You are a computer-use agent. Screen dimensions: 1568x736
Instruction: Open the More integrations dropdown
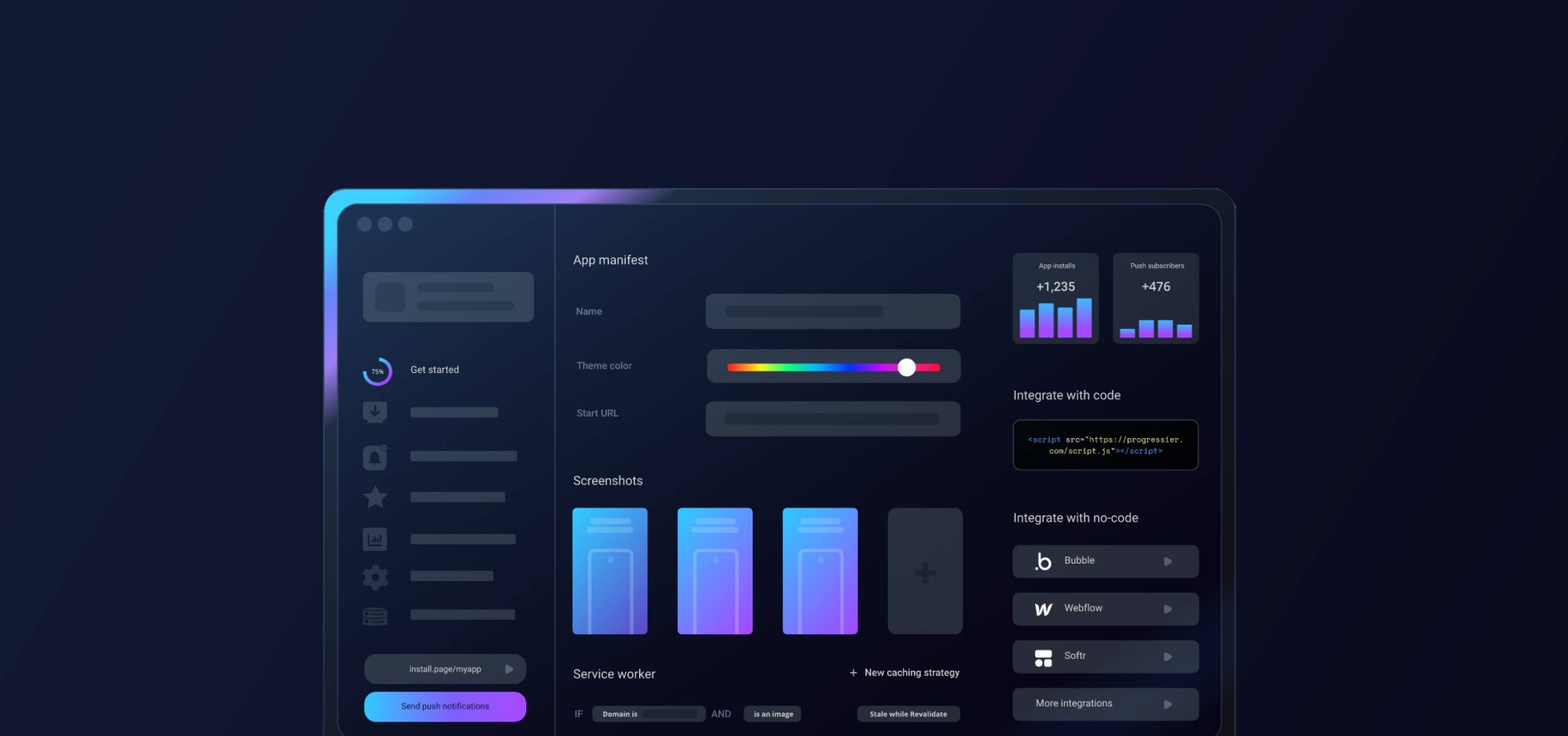1105,703
